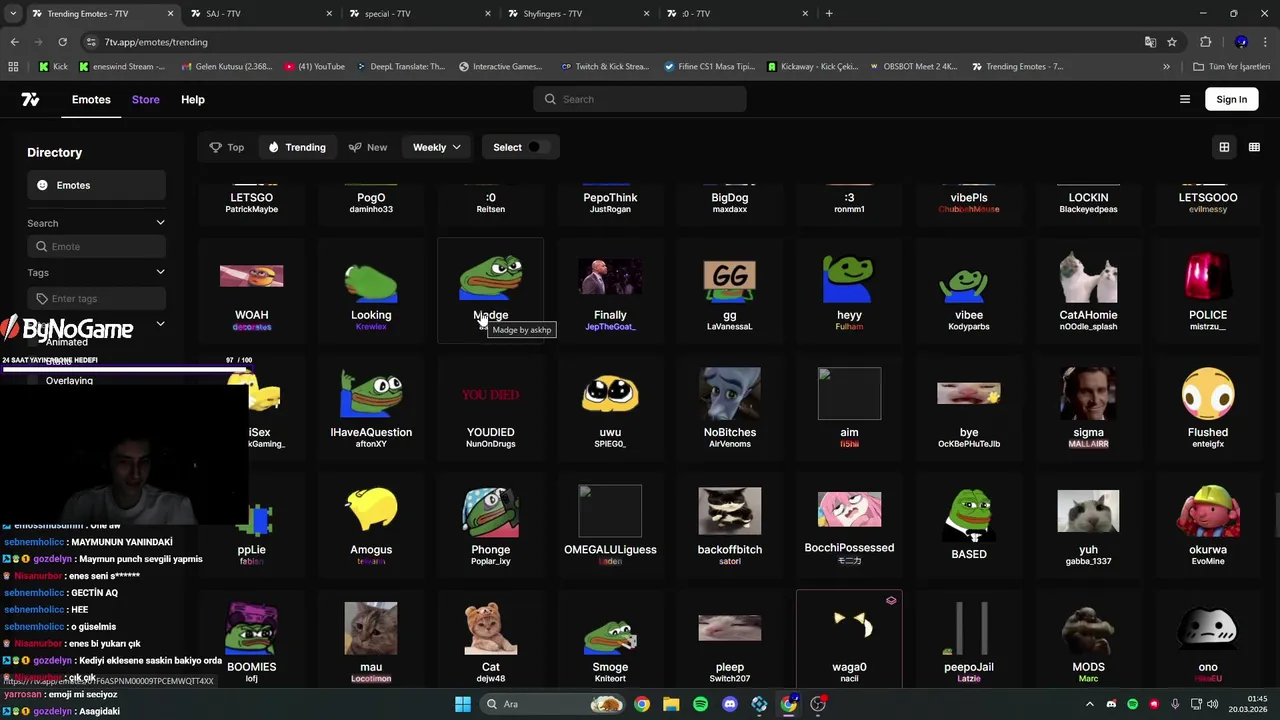Image resolution: width=1280 pixels, height=720 pixels.
Task: Show hidden system tray icons
Action: point(1090,704)
